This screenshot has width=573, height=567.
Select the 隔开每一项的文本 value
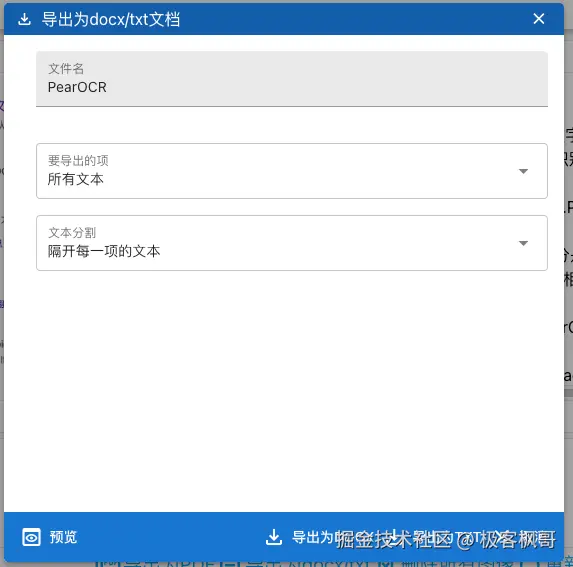coord(104,251)
